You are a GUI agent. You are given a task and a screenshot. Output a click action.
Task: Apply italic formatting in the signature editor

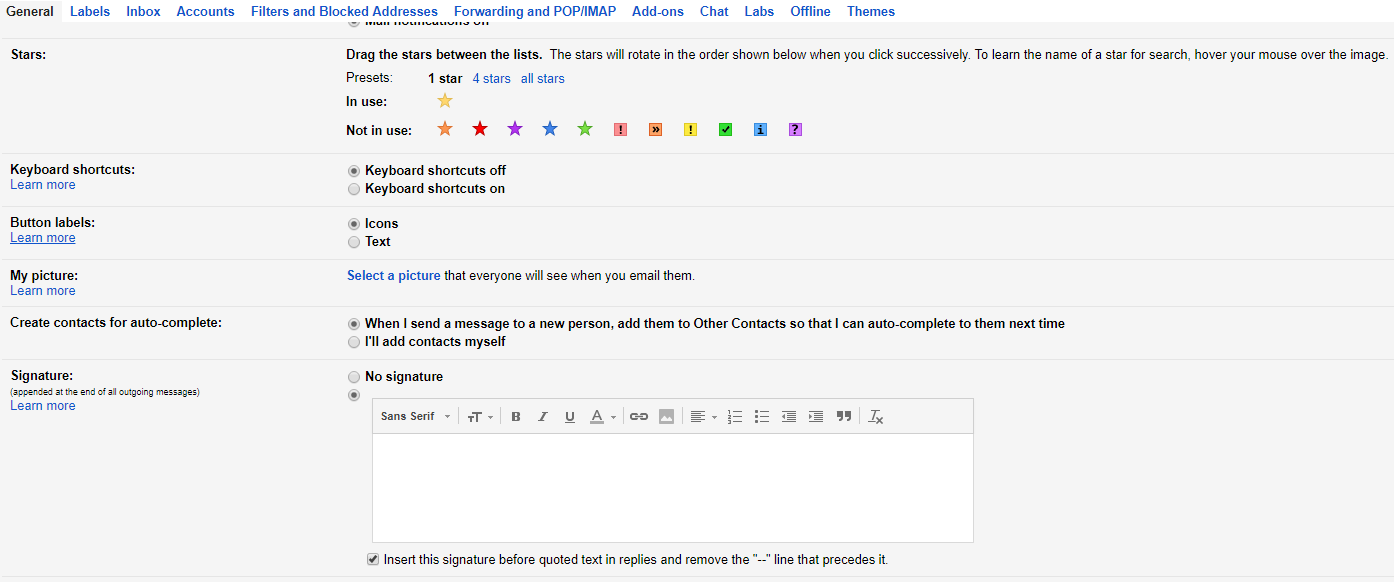542,416
